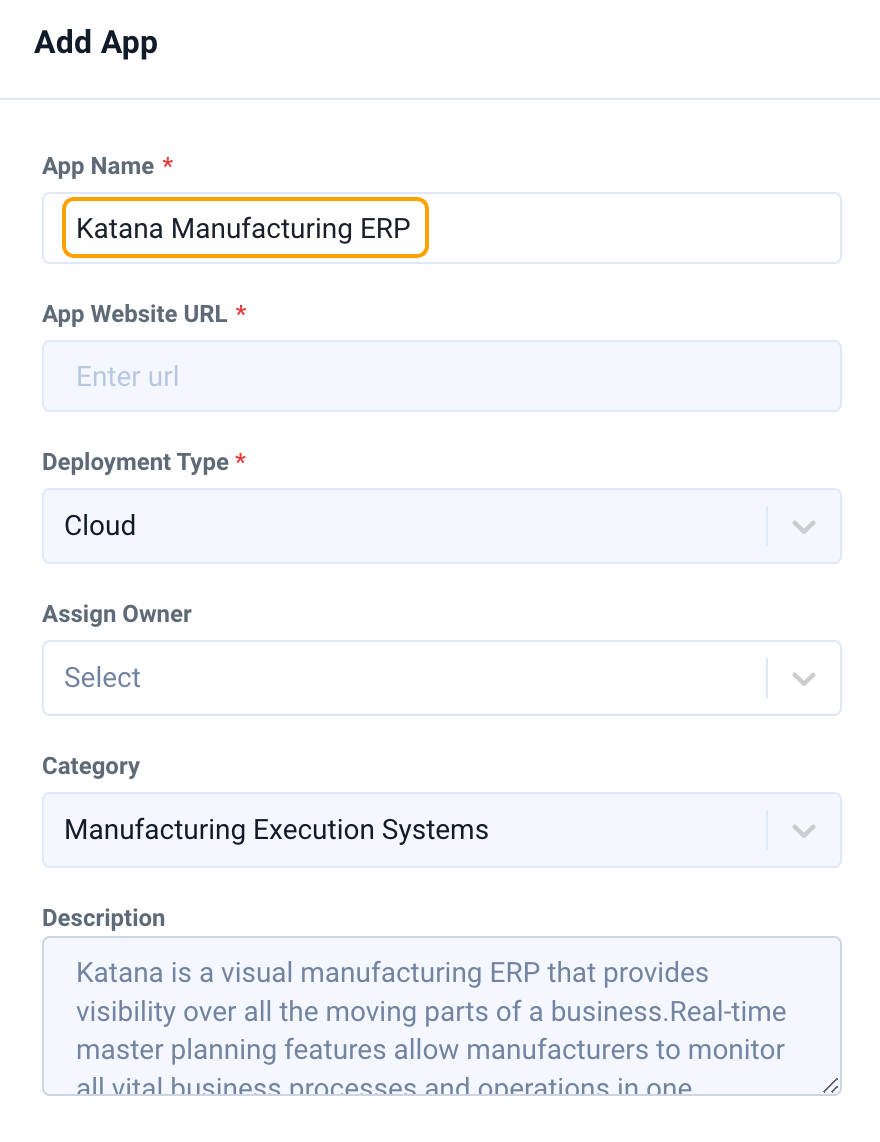
Task: Click the Description label
Action: click(103, 918)
